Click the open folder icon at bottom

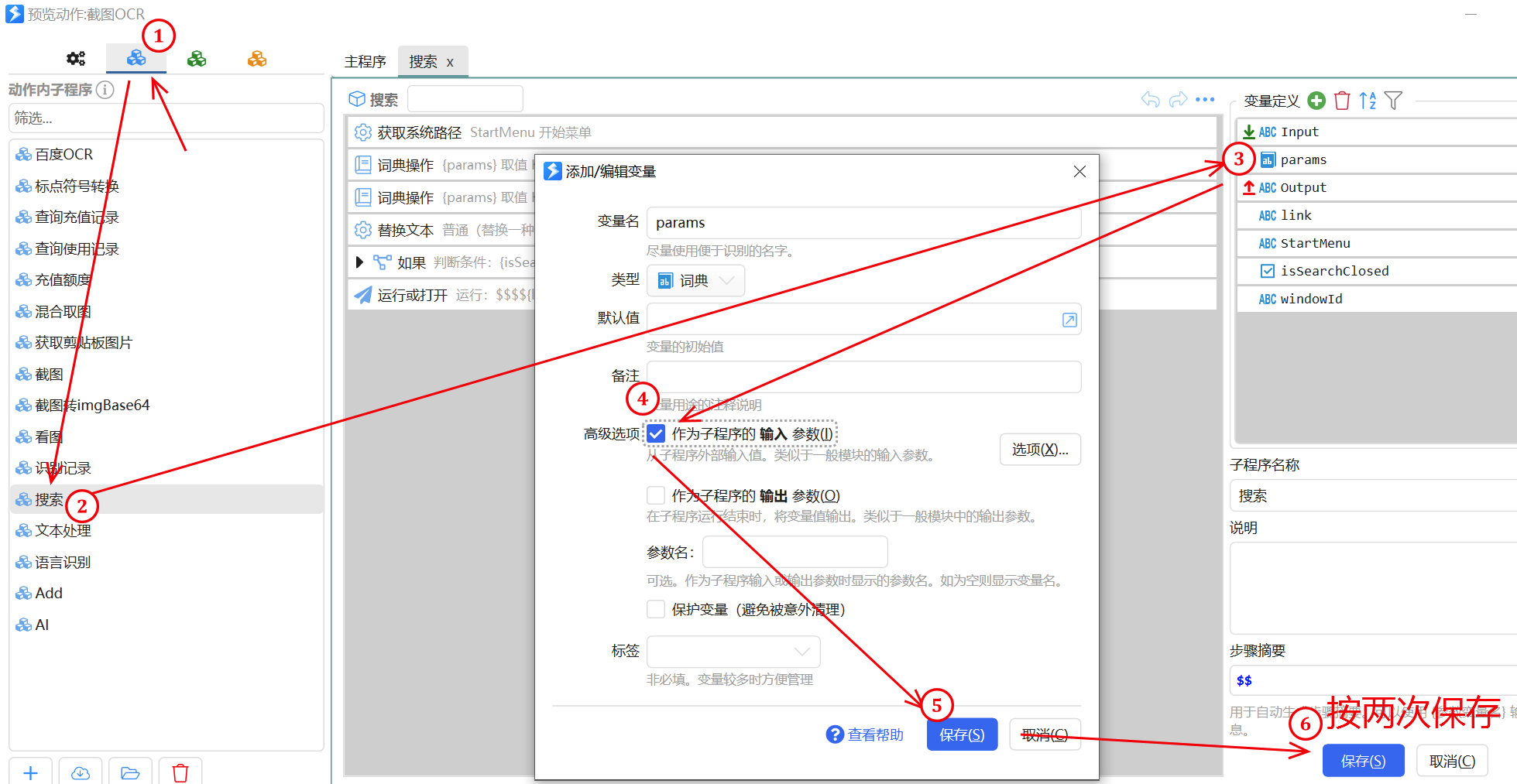pyautogui.click(x=130, y=772)
